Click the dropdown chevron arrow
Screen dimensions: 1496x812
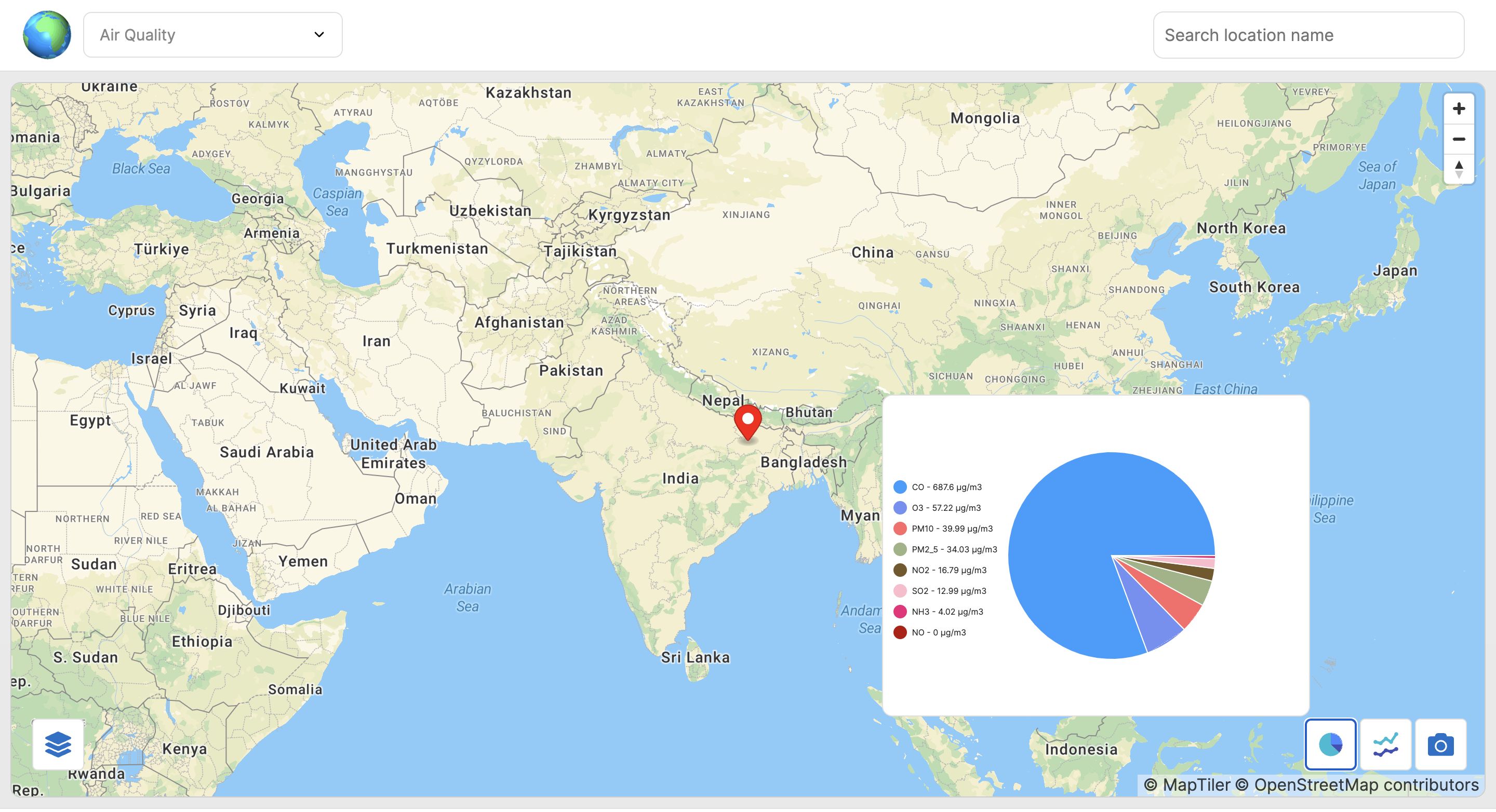click(x=319, y=35)
